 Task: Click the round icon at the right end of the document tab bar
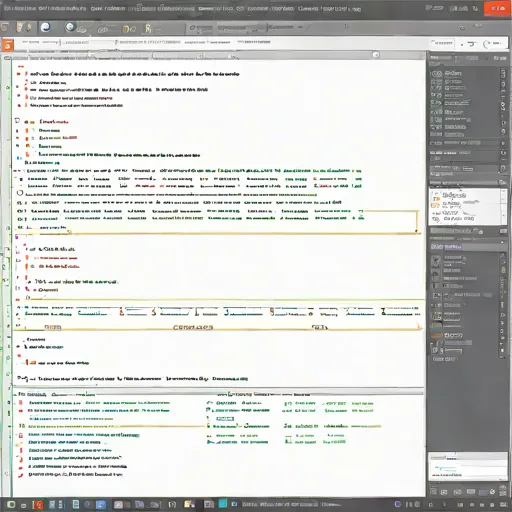point(376,55)
